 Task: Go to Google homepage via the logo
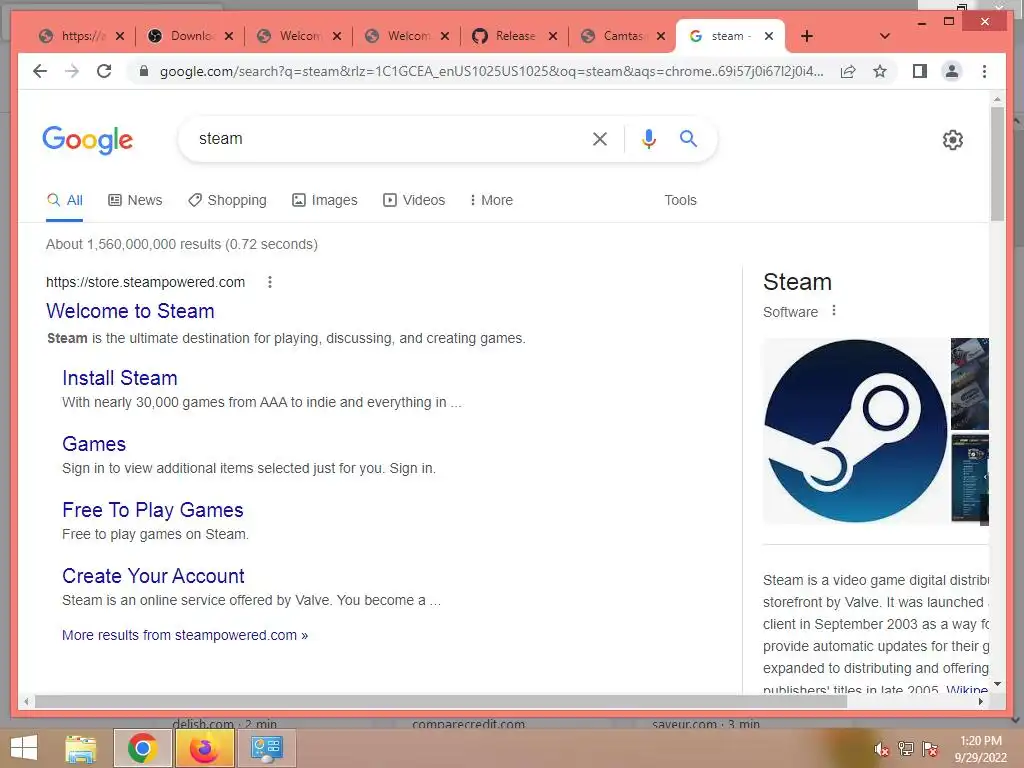click(88, 140)
